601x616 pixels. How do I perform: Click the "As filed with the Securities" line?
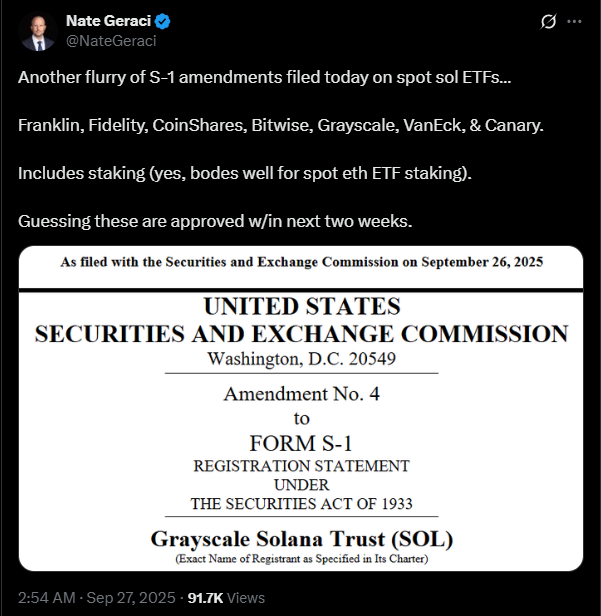coord(301,262)
